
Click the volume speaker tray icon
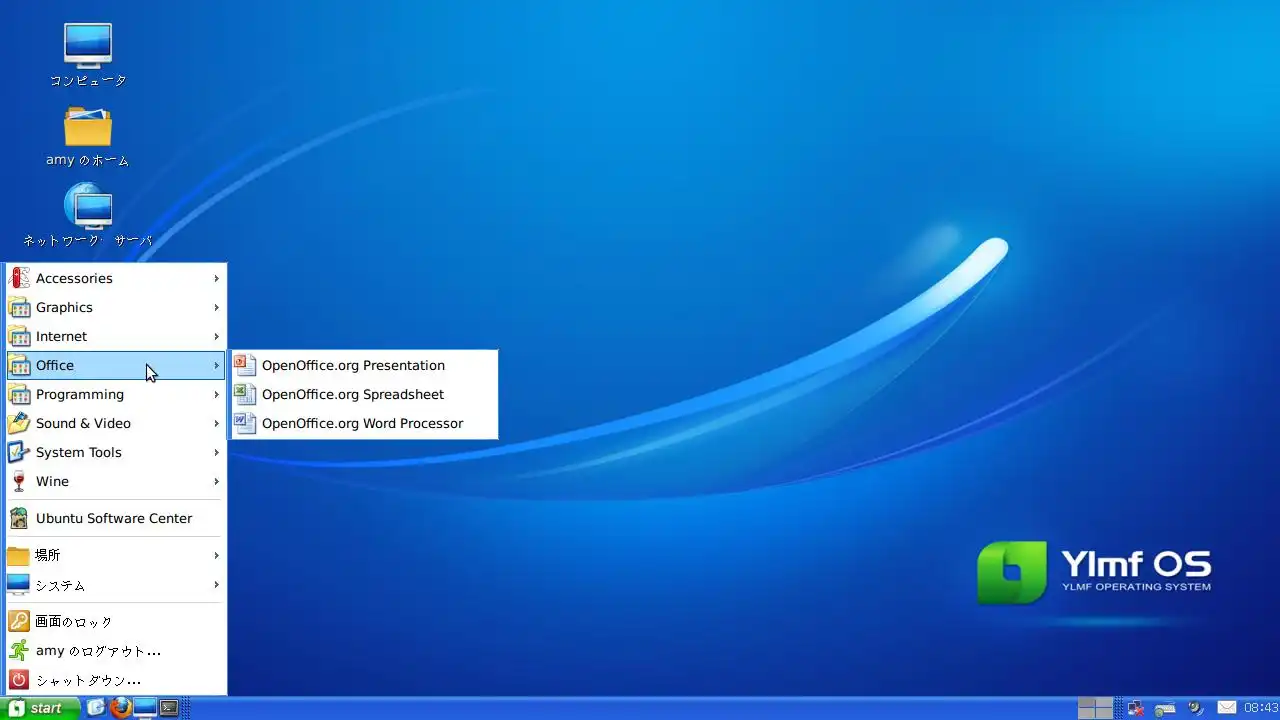[x=1195, y=708]
